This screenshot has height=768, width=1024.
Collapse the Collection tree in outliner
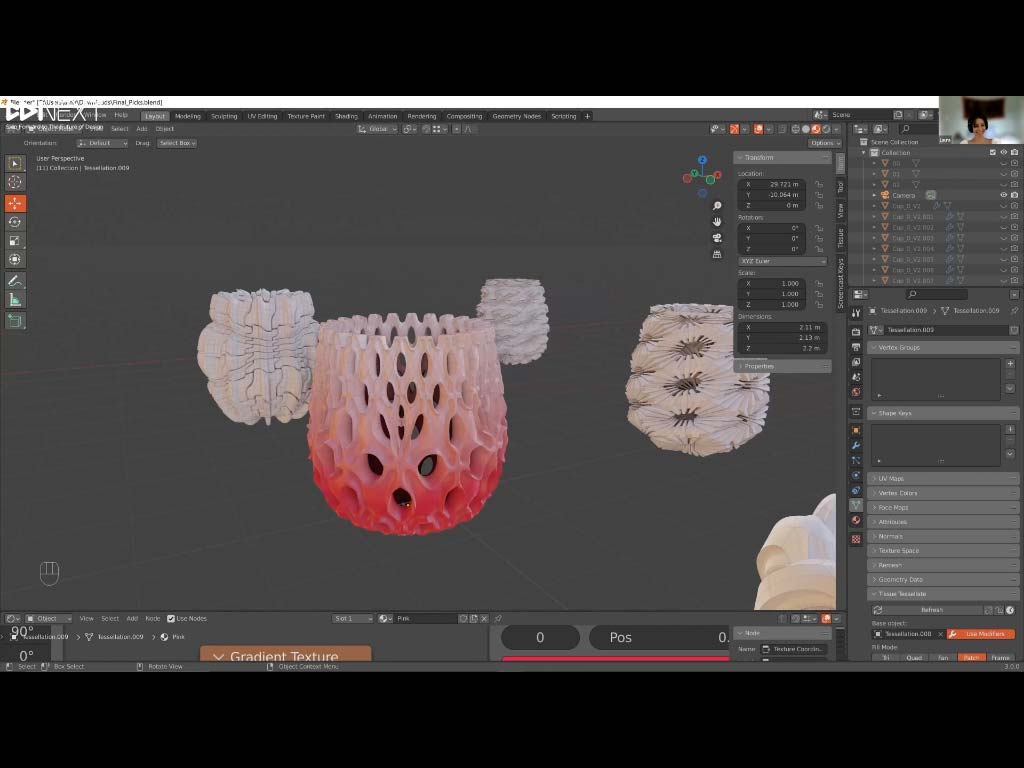[864, 153]
